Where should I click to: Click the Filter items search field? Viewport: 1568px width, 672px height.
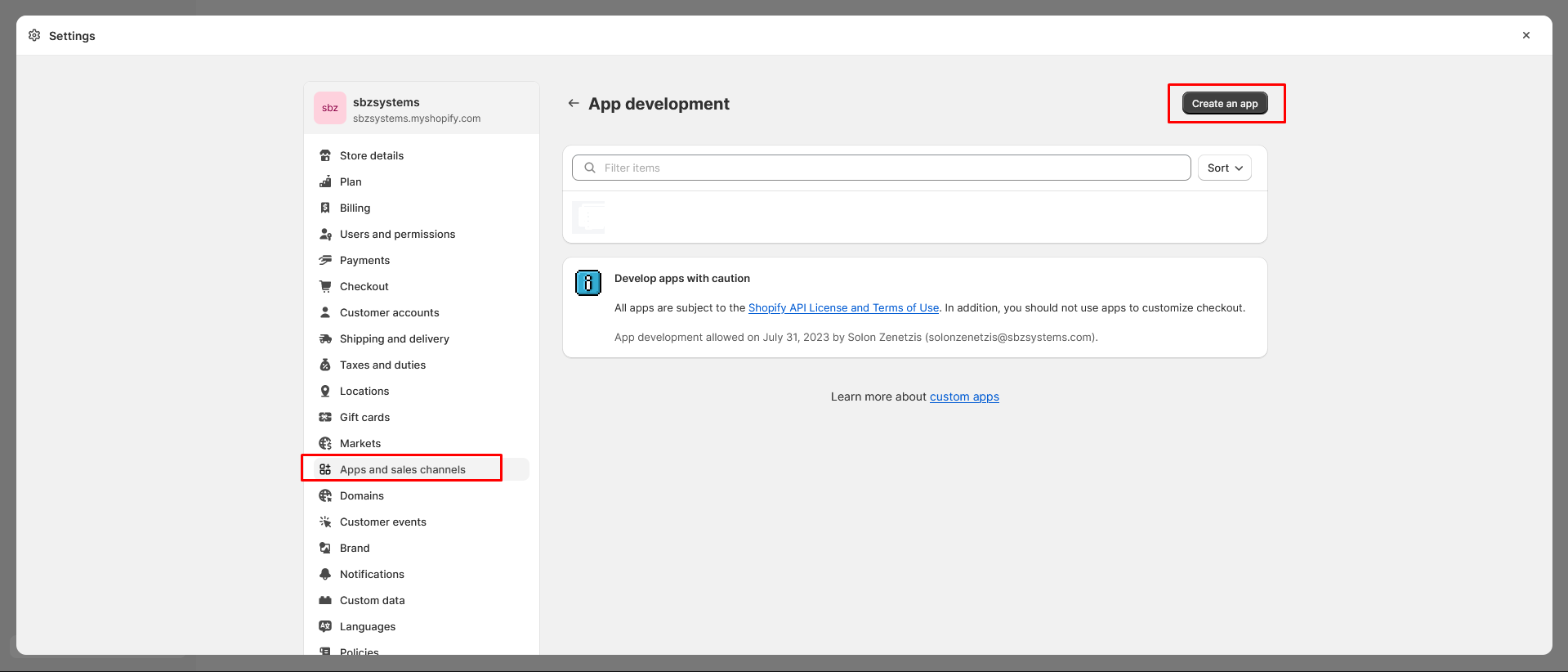[x=881, y=168]
